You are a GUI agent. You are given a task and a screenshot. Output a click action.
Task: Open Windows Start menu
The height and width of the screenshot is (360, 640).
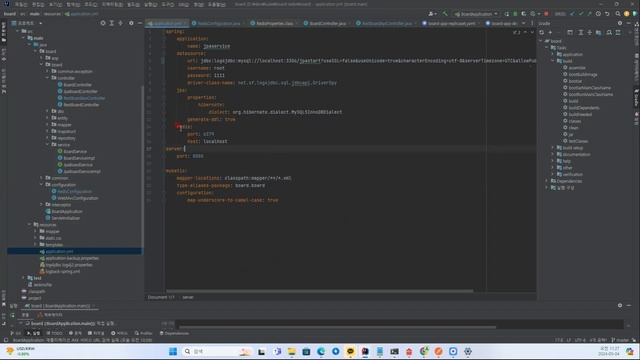[173, 351]
